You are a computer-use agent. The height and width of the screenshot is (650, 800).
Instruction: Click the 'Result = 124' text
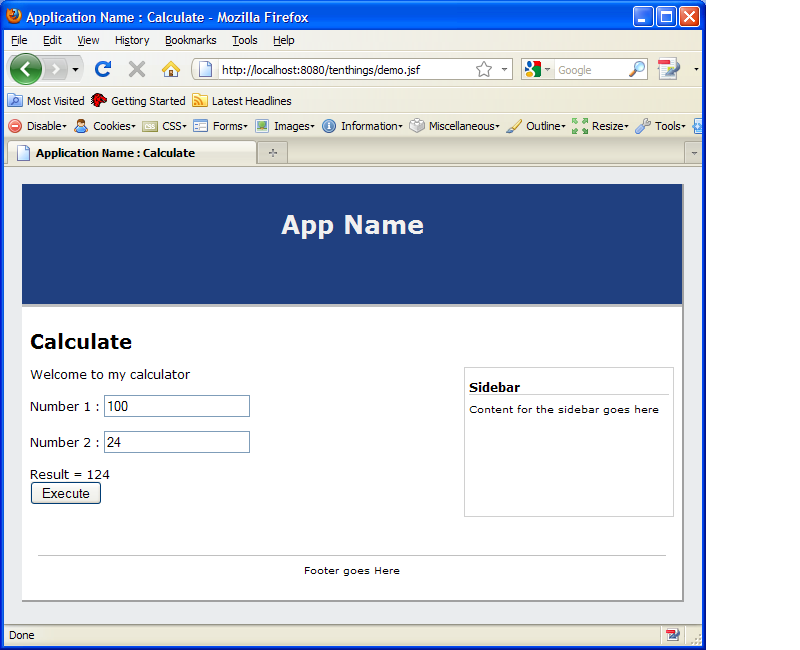[x=70, y=474]
